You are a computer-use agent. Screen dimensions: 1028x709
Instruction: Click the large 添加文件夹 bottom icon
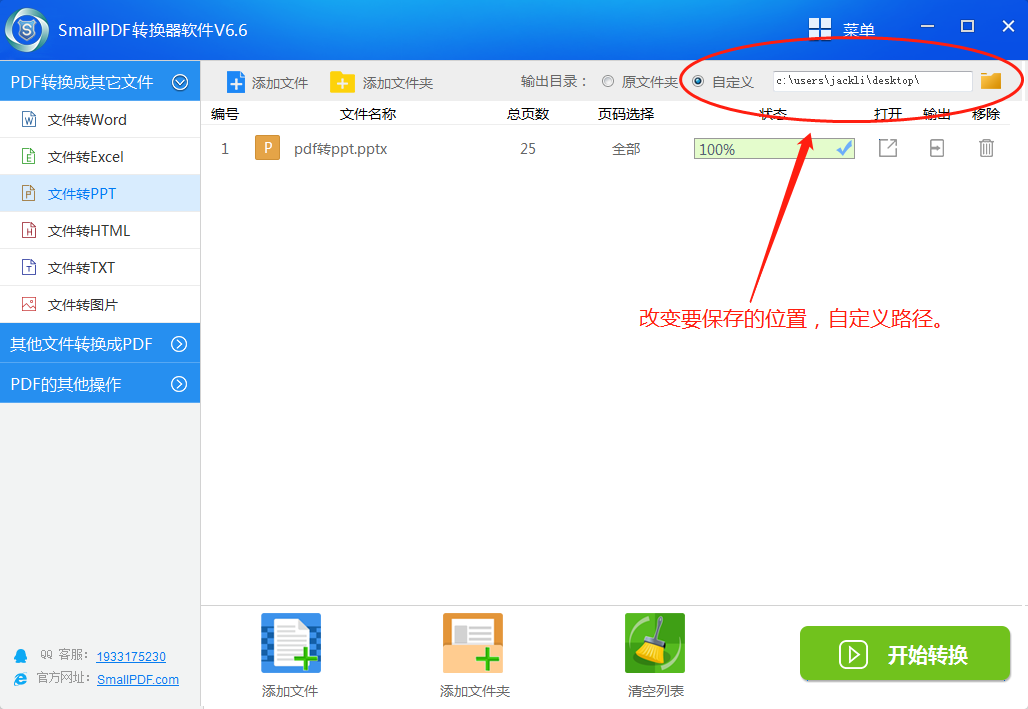click(473, 643)
